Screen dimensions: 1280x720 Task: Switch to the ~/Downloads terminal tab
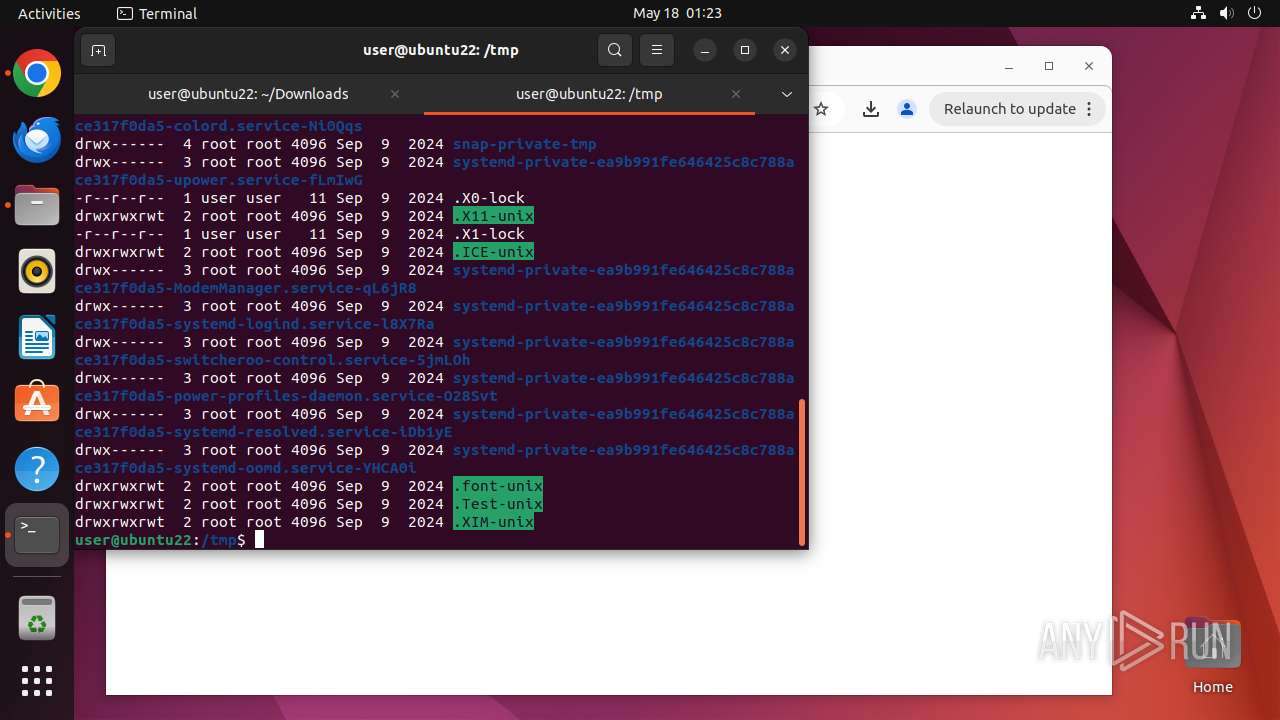click(x=248, y=94)
